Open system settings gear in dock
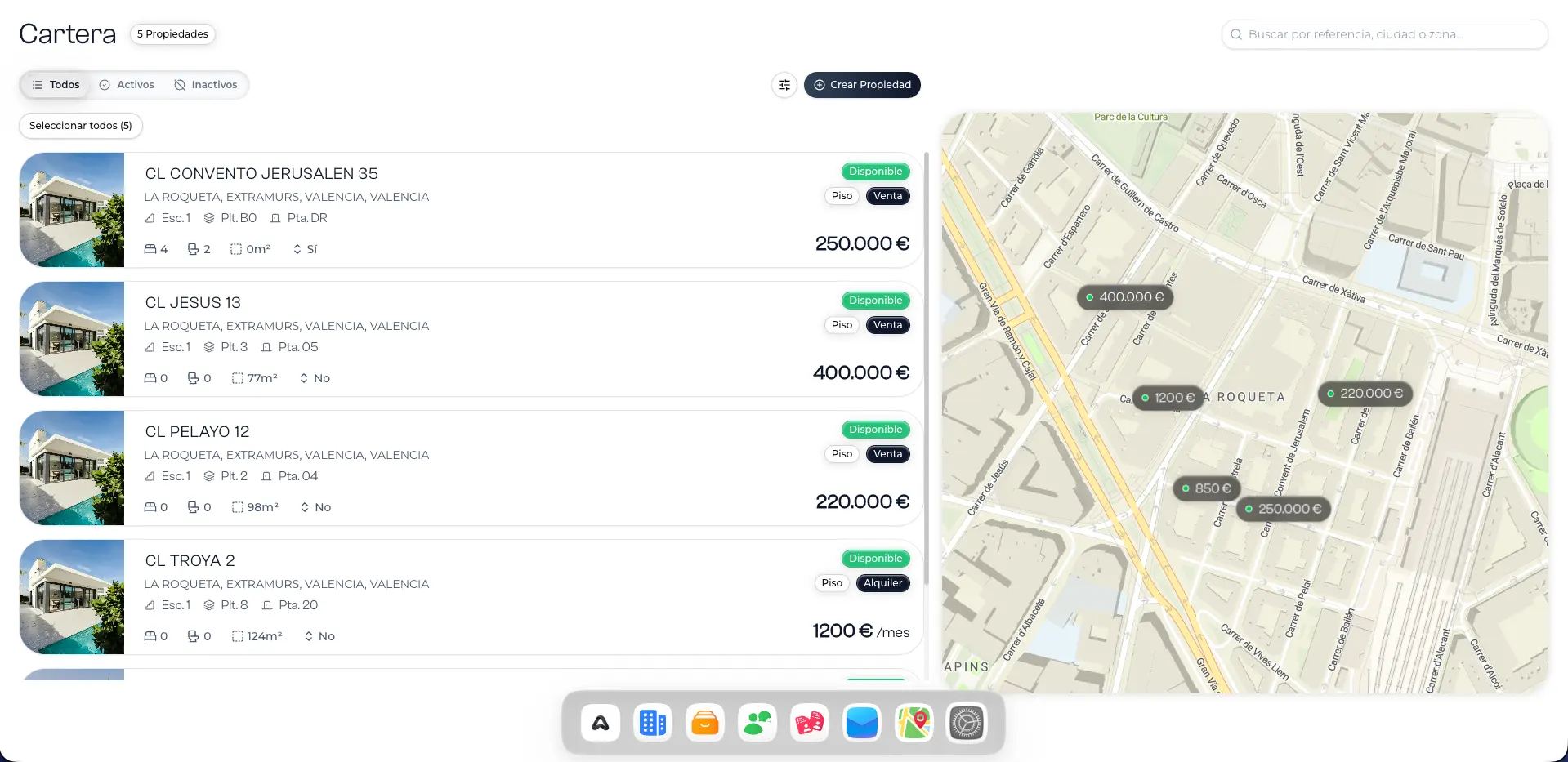The height and width of the screenshot is (762, 1568). point(966,724)
